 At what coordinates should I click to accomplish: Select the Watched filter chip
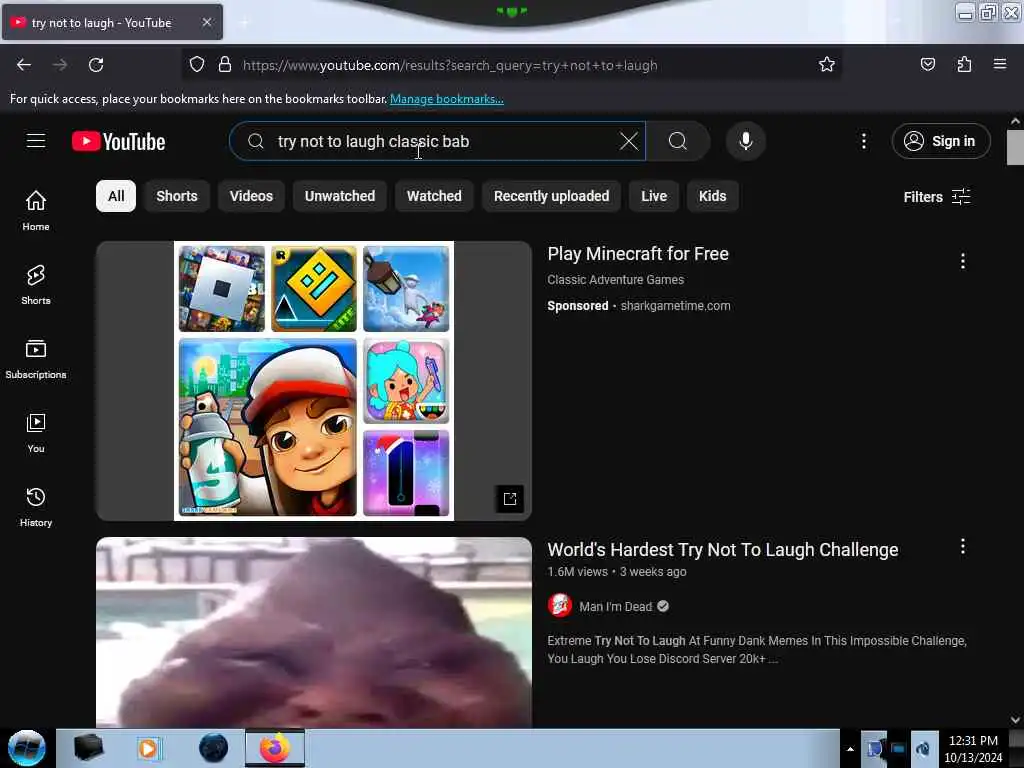coord(434,196)
